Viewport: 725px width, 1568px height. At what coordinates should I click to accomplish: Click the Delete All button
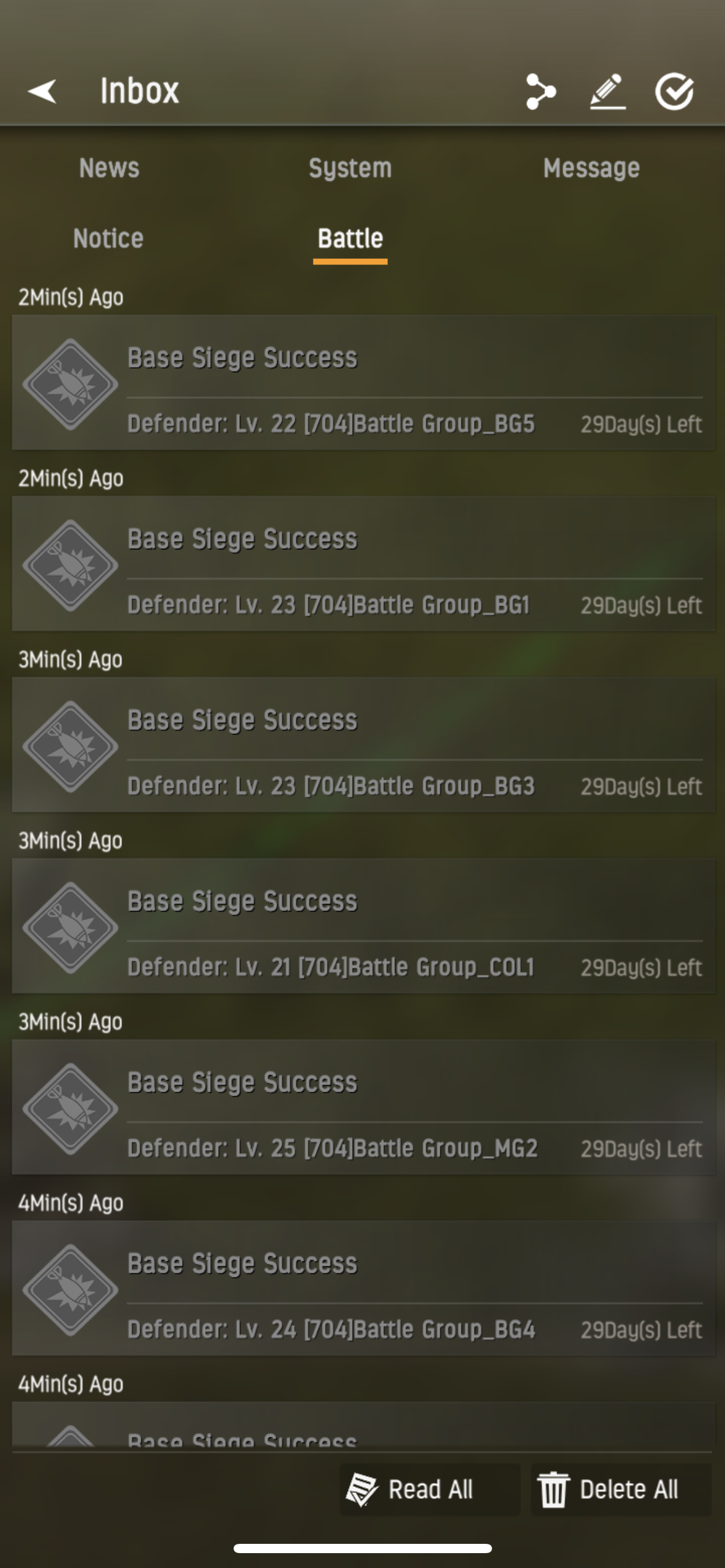(x=621, y=1489)
